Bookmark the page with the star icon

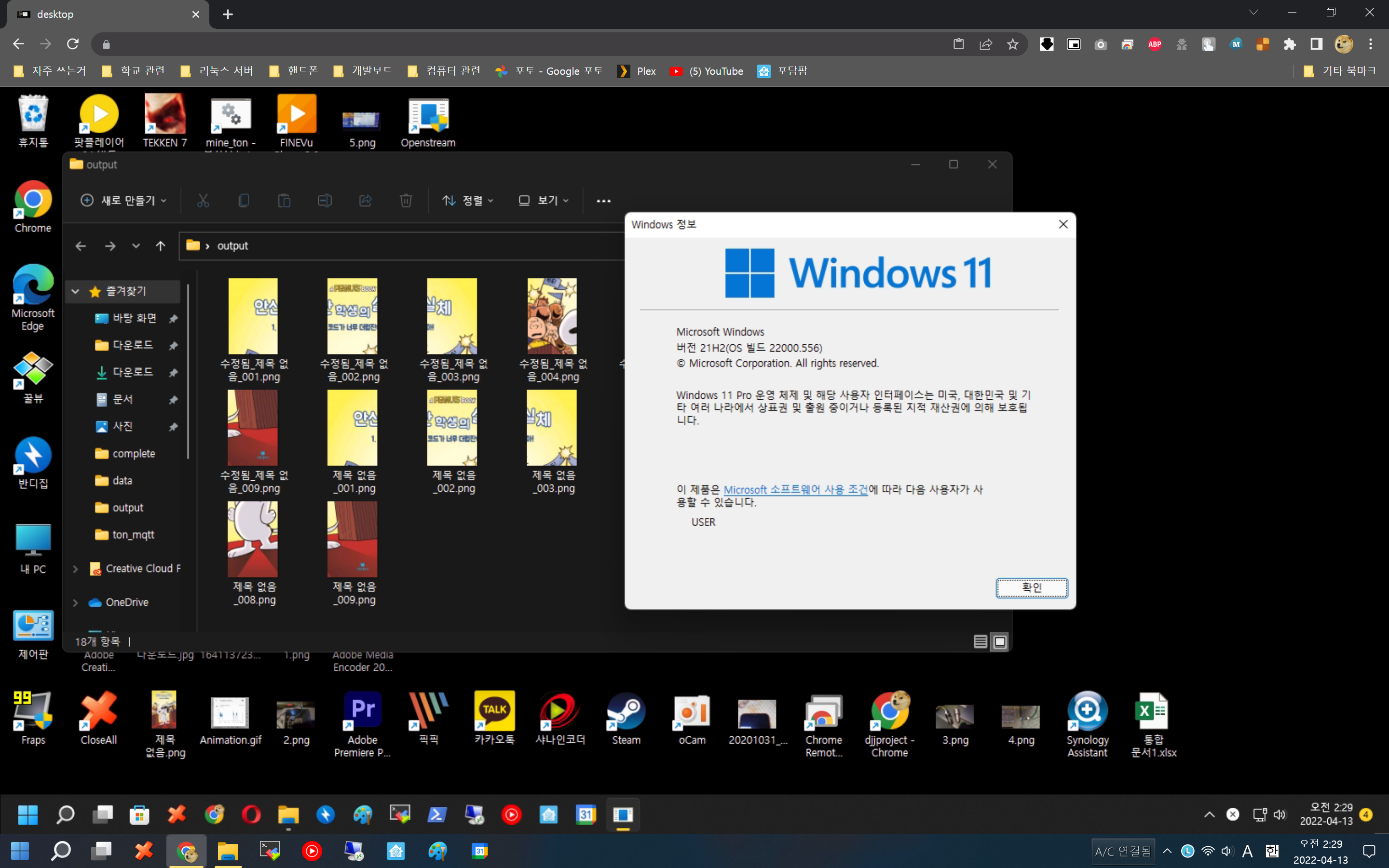coord(1012,44)
